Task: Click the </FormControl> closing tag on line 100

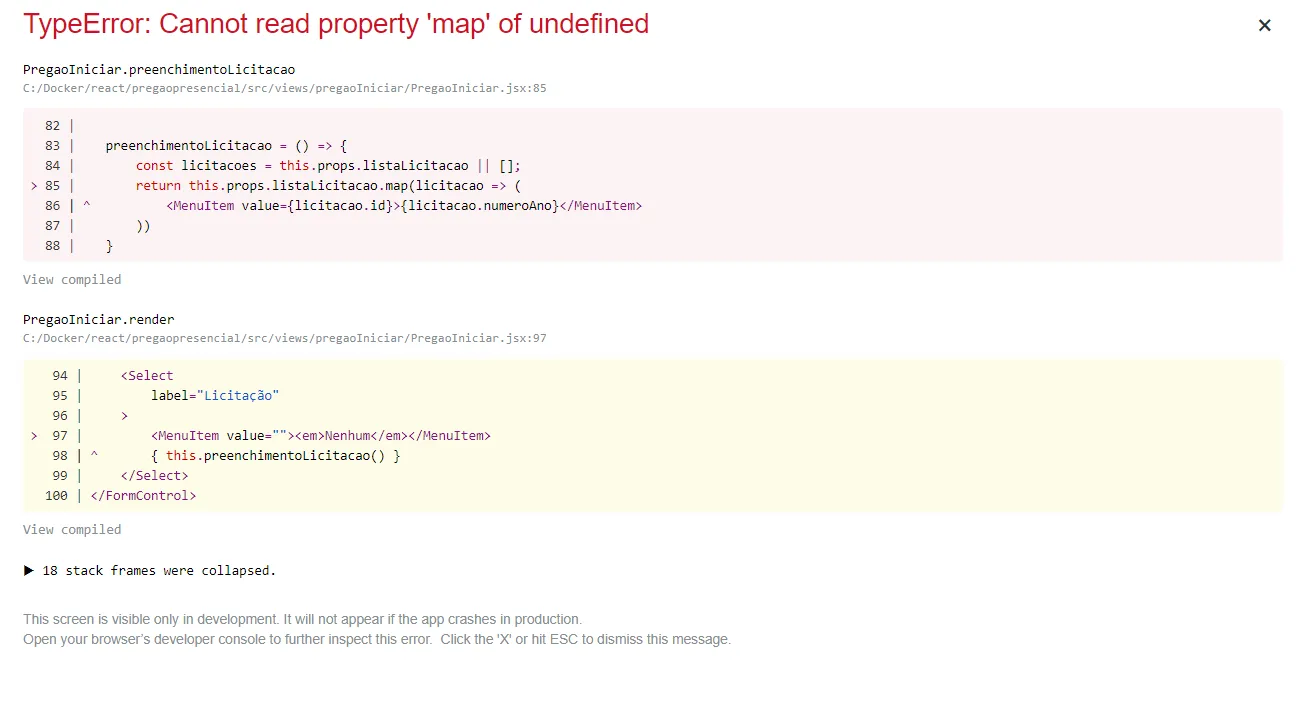Action: click(x=143, y=496)
